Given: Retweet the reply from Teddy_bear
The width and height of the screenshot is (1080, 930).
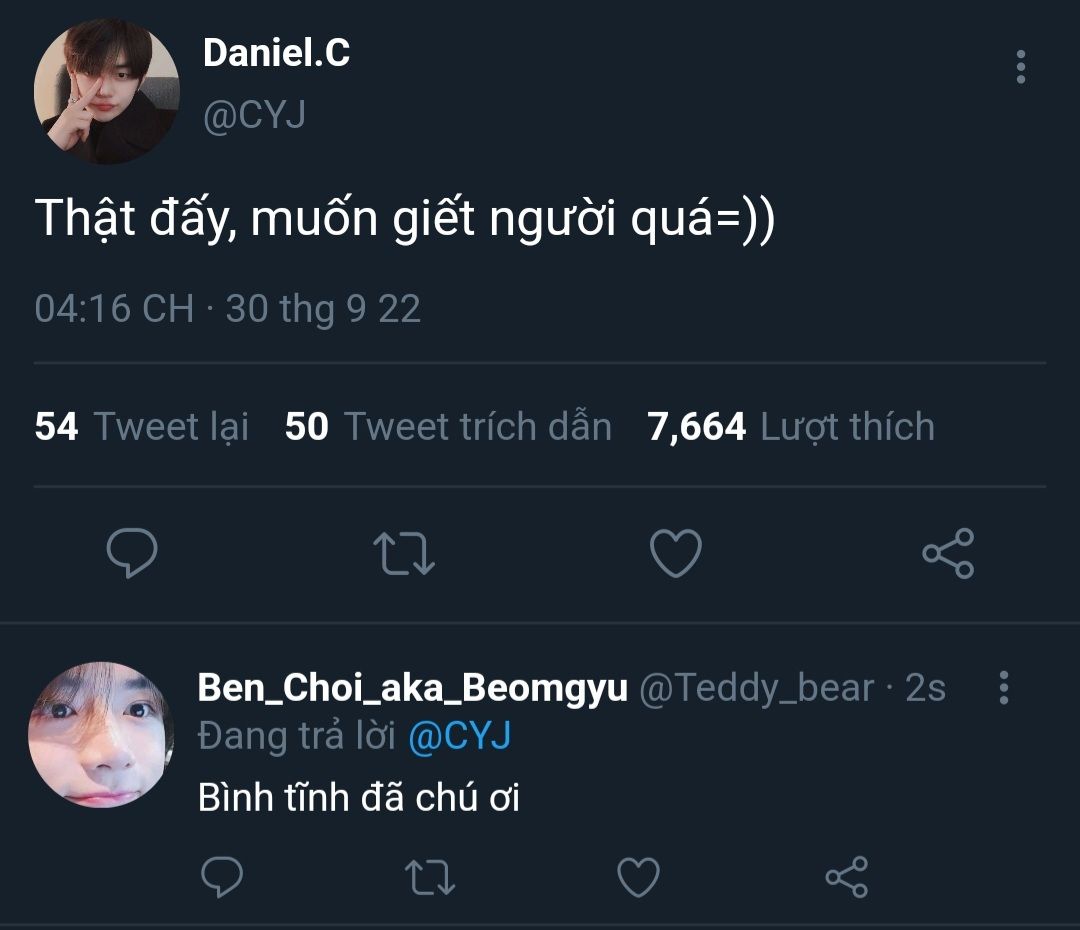Looking at the screenshot, I should (x=430, y=877).
